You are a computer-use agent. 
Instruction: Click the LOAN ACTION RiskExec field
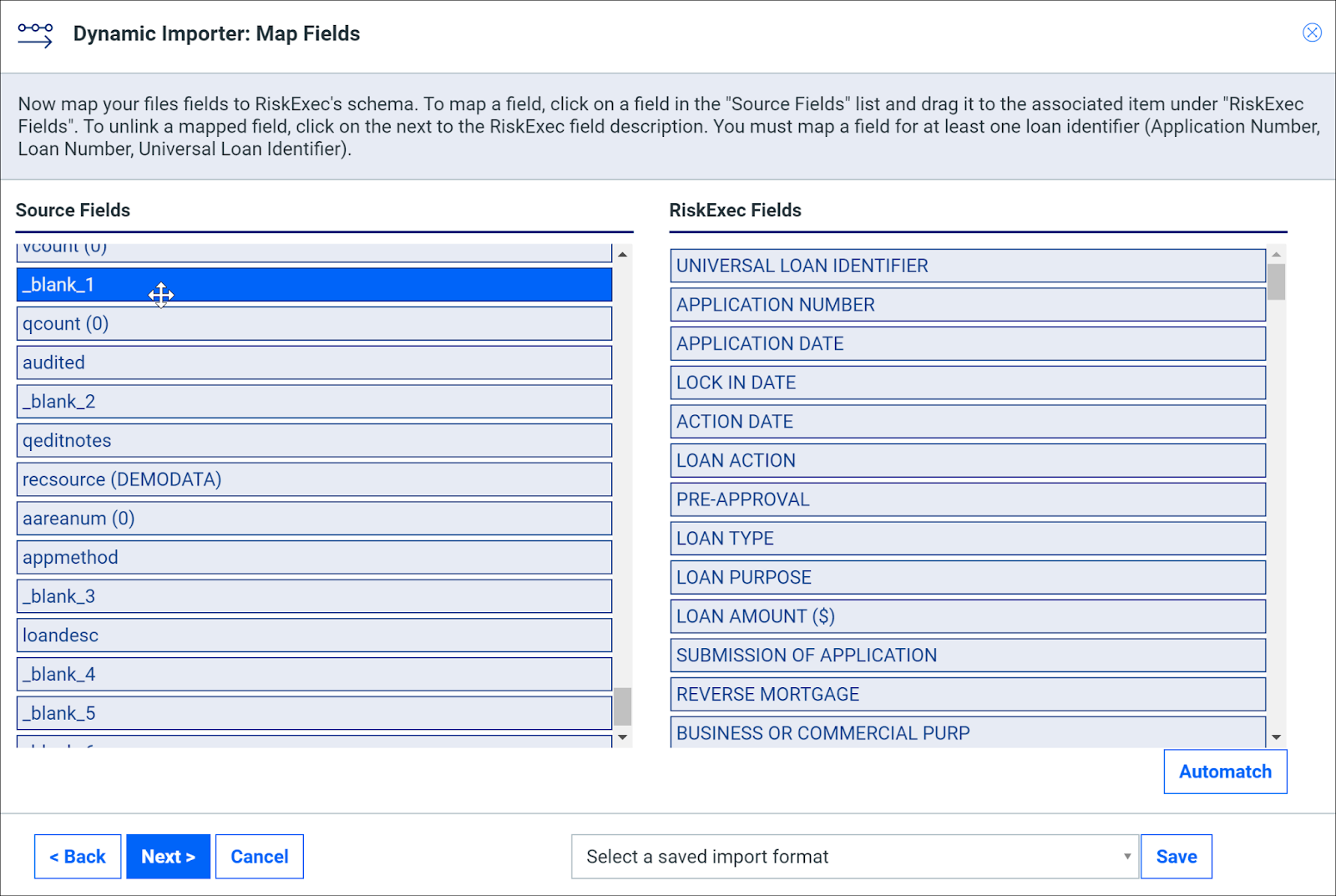coord(968,461)
